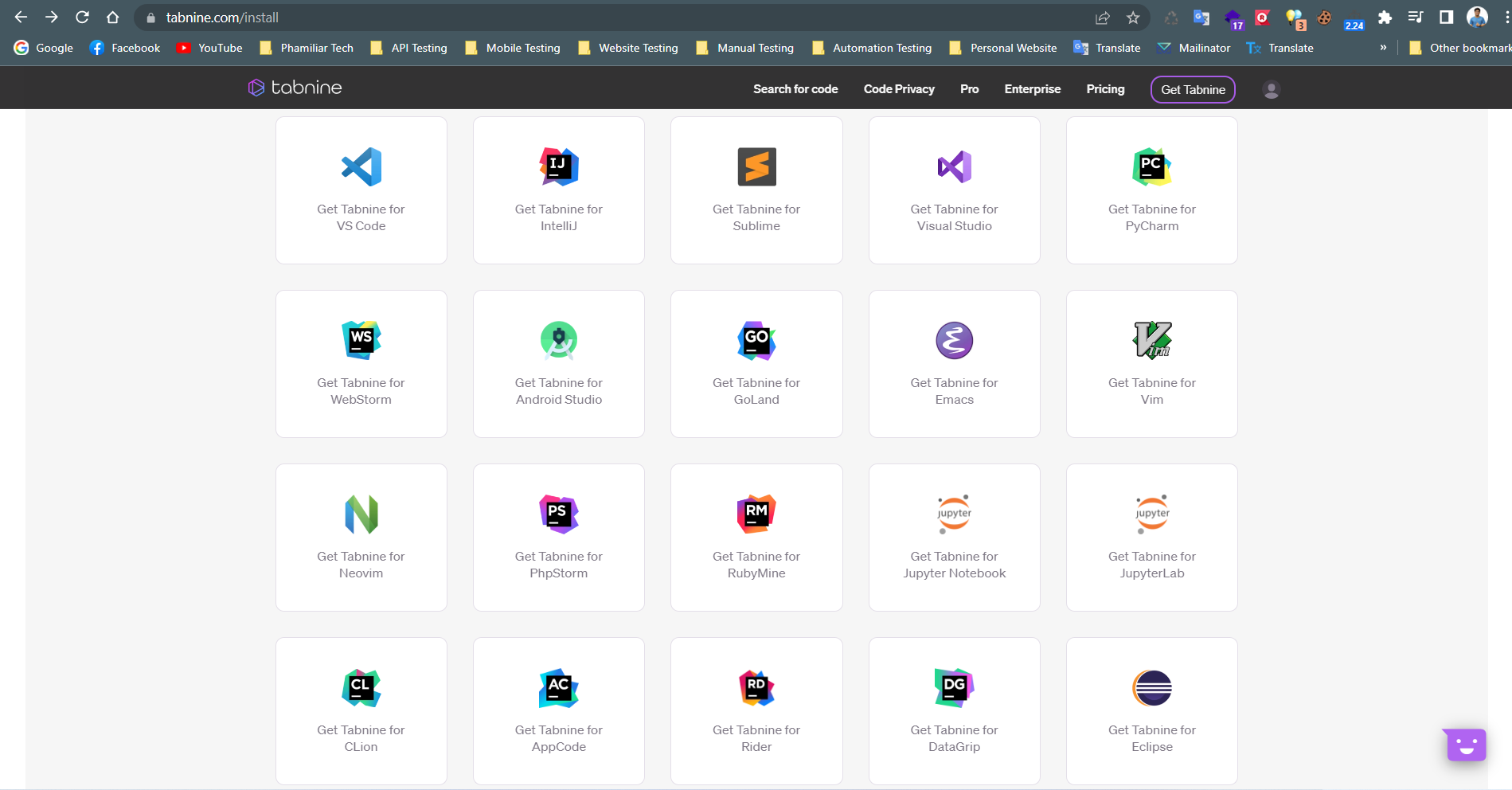1512x790 pixels.
Task: Click the JupyterLab logo icon
Action: click(1152, 514)
